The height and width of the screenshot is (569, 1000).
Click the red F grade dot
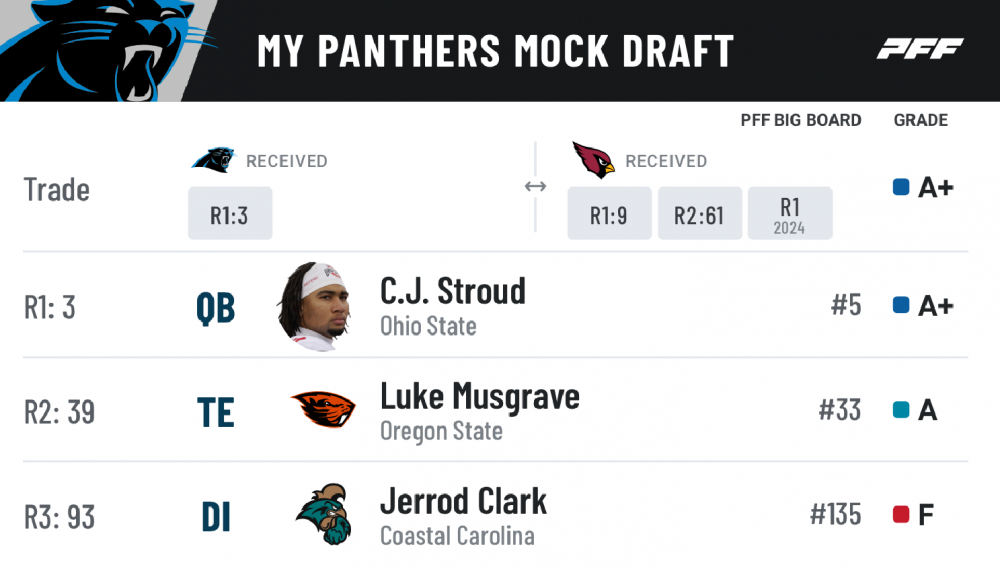[900, 515]
